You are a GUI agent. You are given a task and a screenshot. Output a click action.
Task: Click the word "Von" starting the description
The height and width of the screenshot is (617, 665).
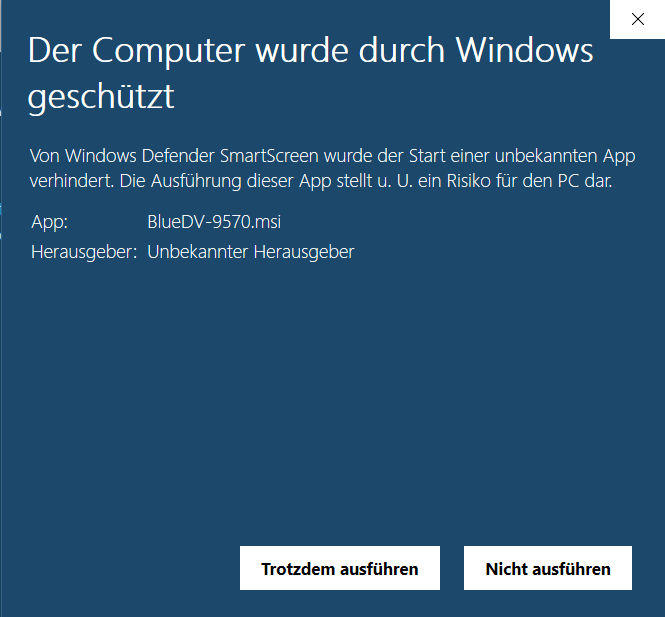click(44, 156)
